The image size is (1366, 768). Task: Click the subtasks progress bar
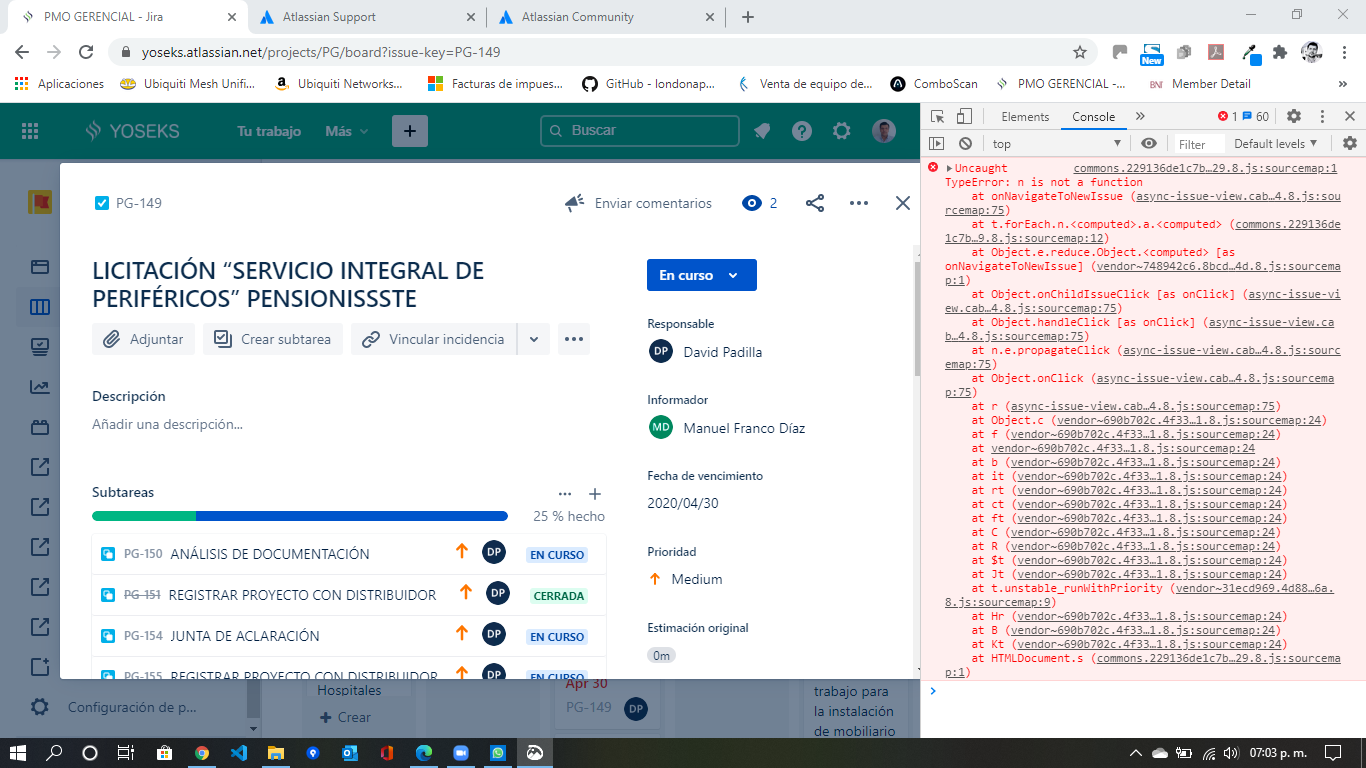[x=300, y=517]
